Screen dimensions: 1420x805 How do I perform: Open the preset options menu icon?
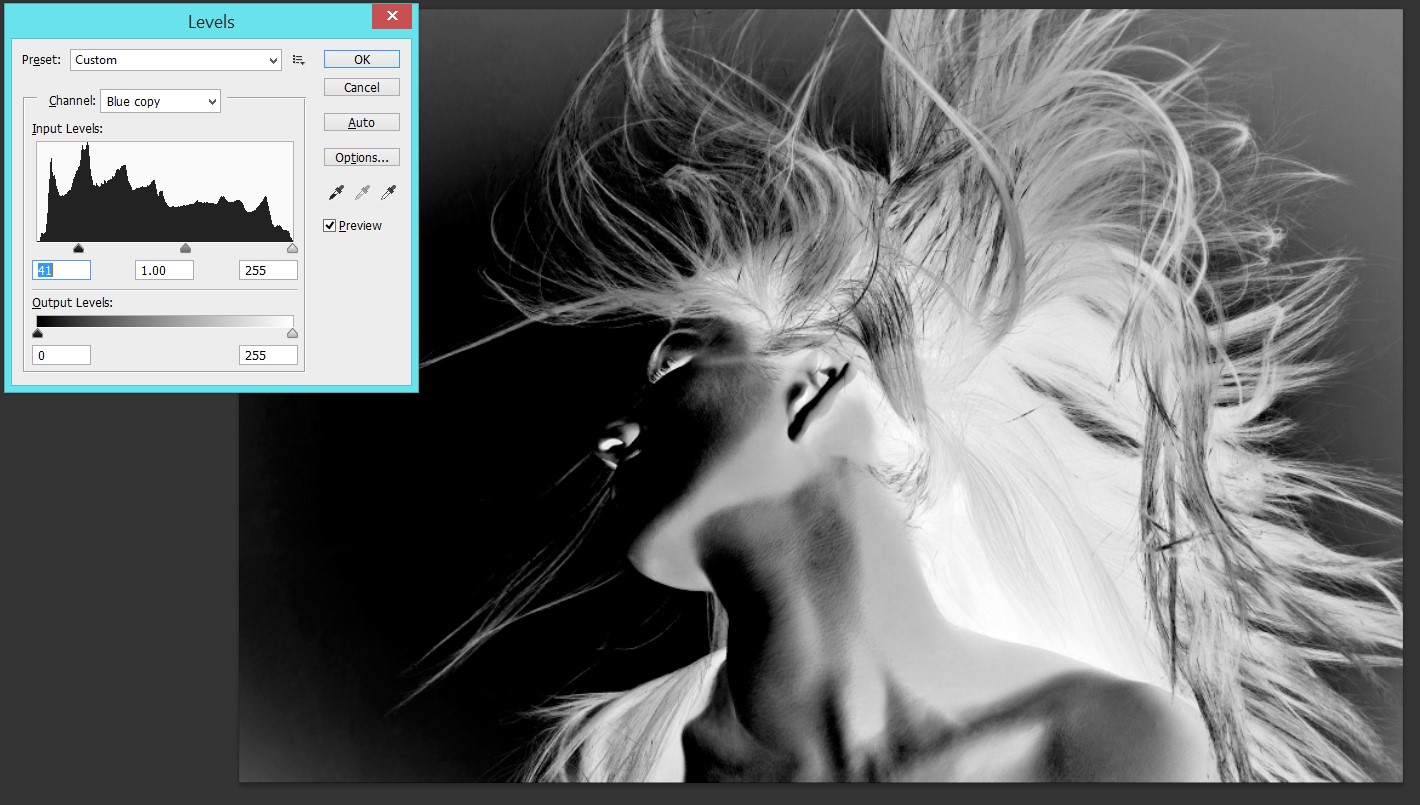pyautogui.click(x=298, y=60)
